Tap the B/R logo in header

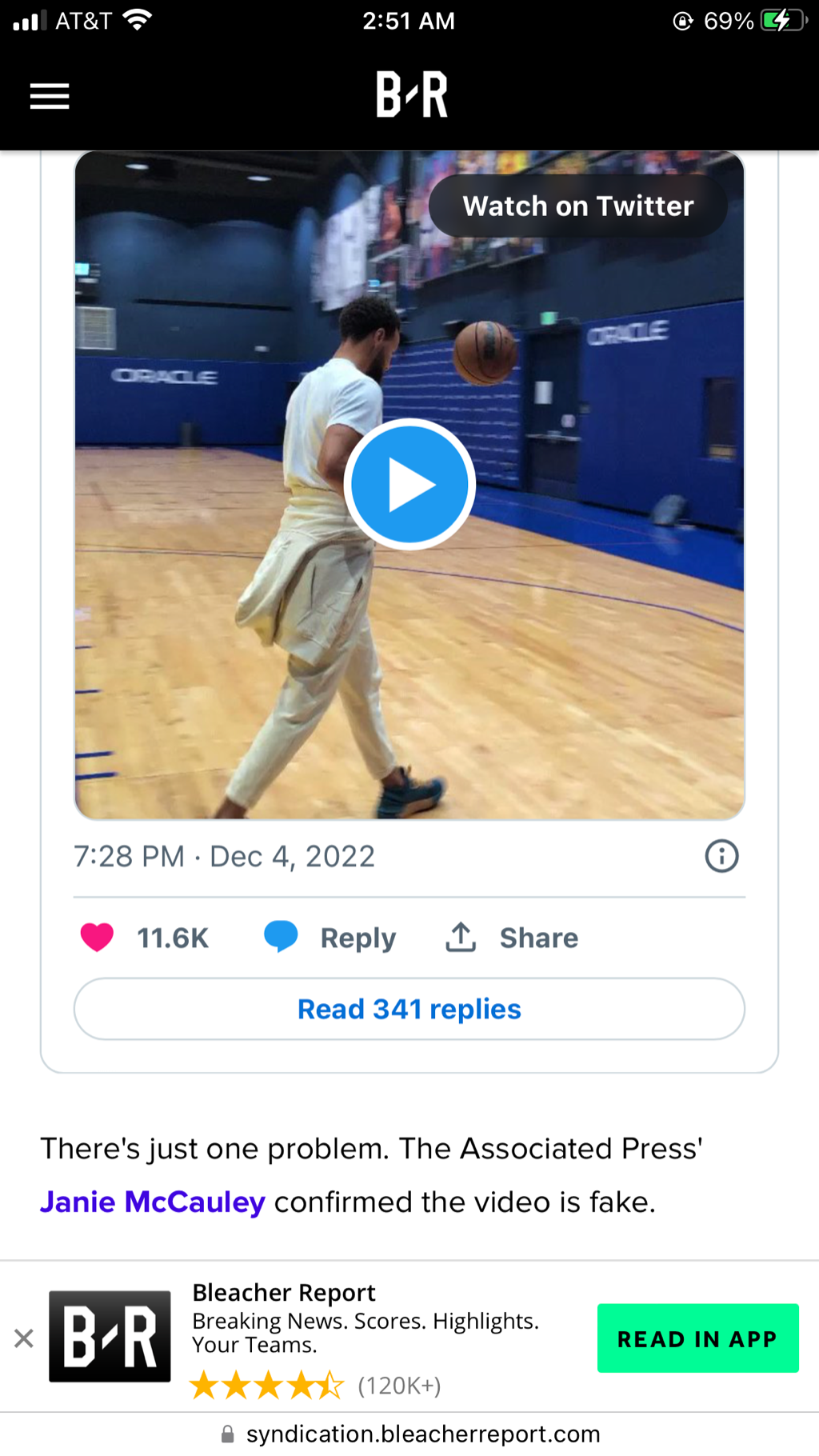click(x=411, y=94)
